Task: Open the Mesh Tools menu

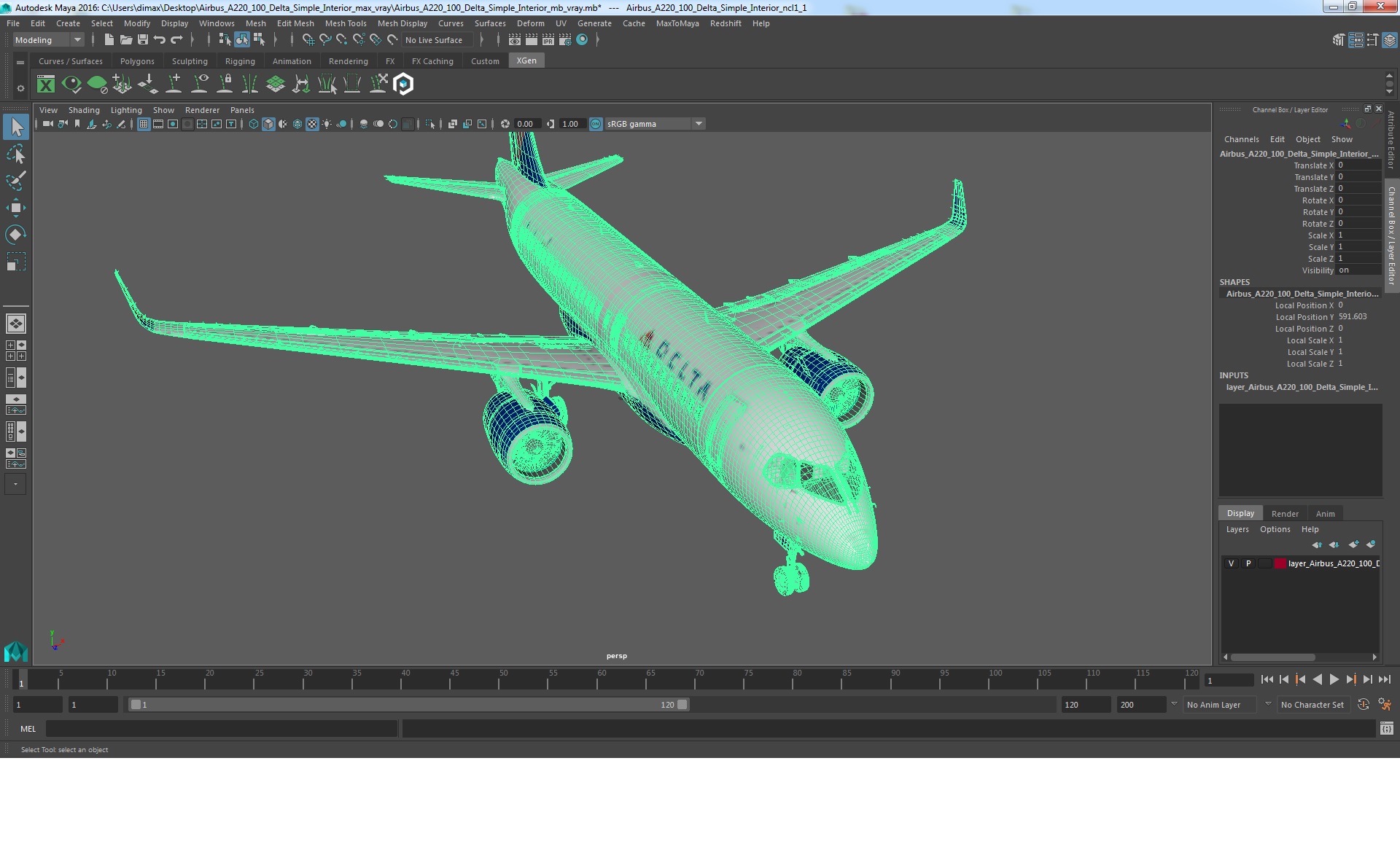Action: point(345,23)
